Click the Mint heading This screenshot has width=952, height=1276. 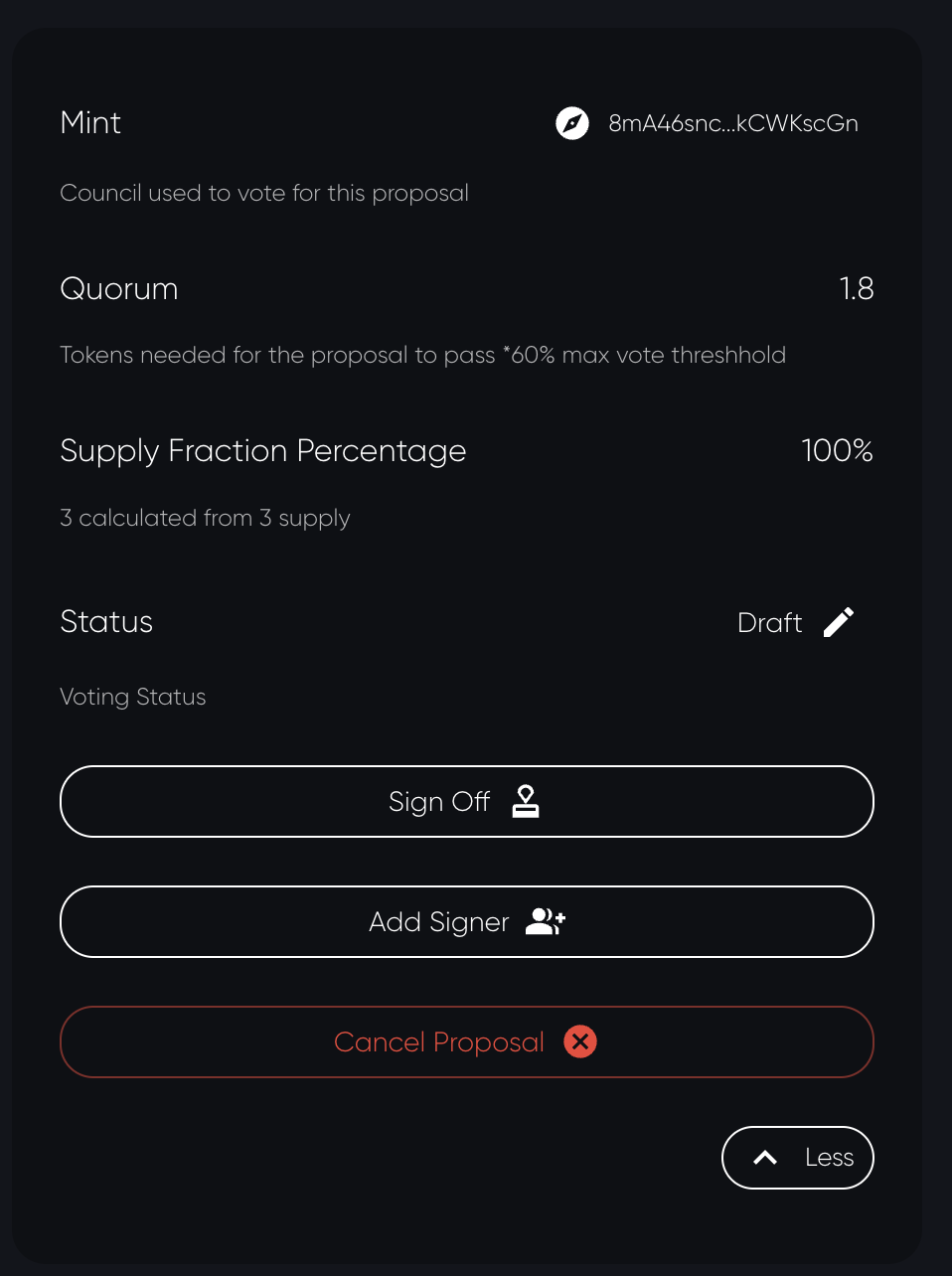90,123
